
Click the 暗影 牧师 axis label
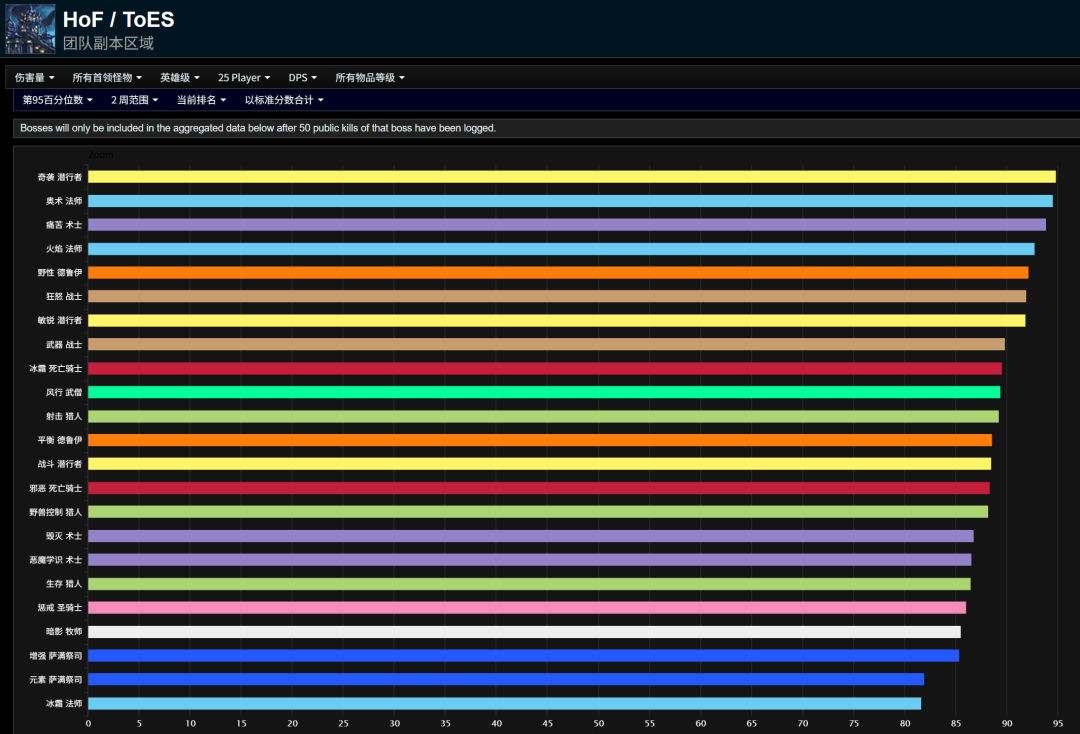pyautogui.click(x=63, y=631)
